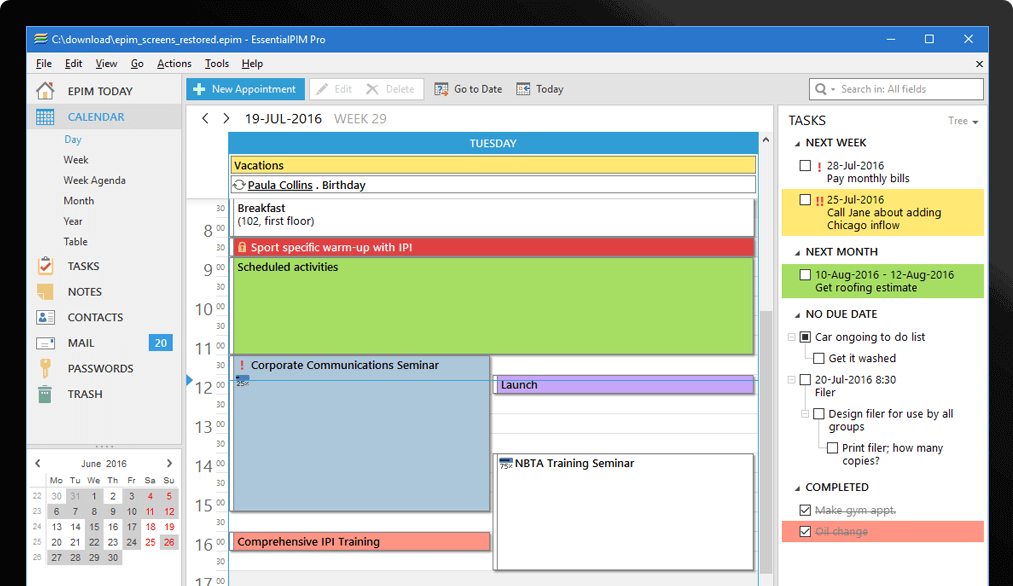Click in the Search in: All fields box

tap(896, 89)
